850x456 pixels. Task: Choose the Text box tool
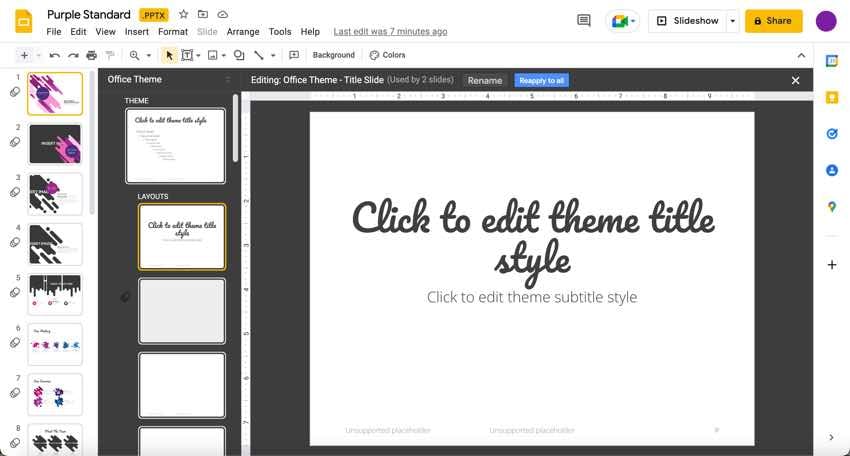click(x=187, y=56)
